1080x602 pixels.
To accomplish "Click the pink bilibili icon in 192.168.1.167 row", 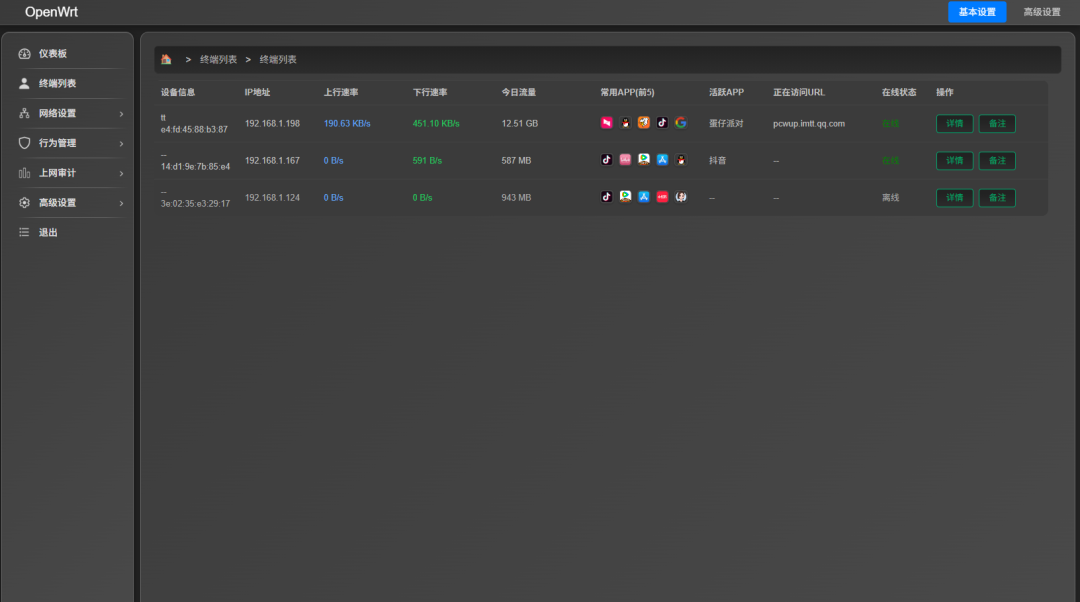I will click(625, 160).
